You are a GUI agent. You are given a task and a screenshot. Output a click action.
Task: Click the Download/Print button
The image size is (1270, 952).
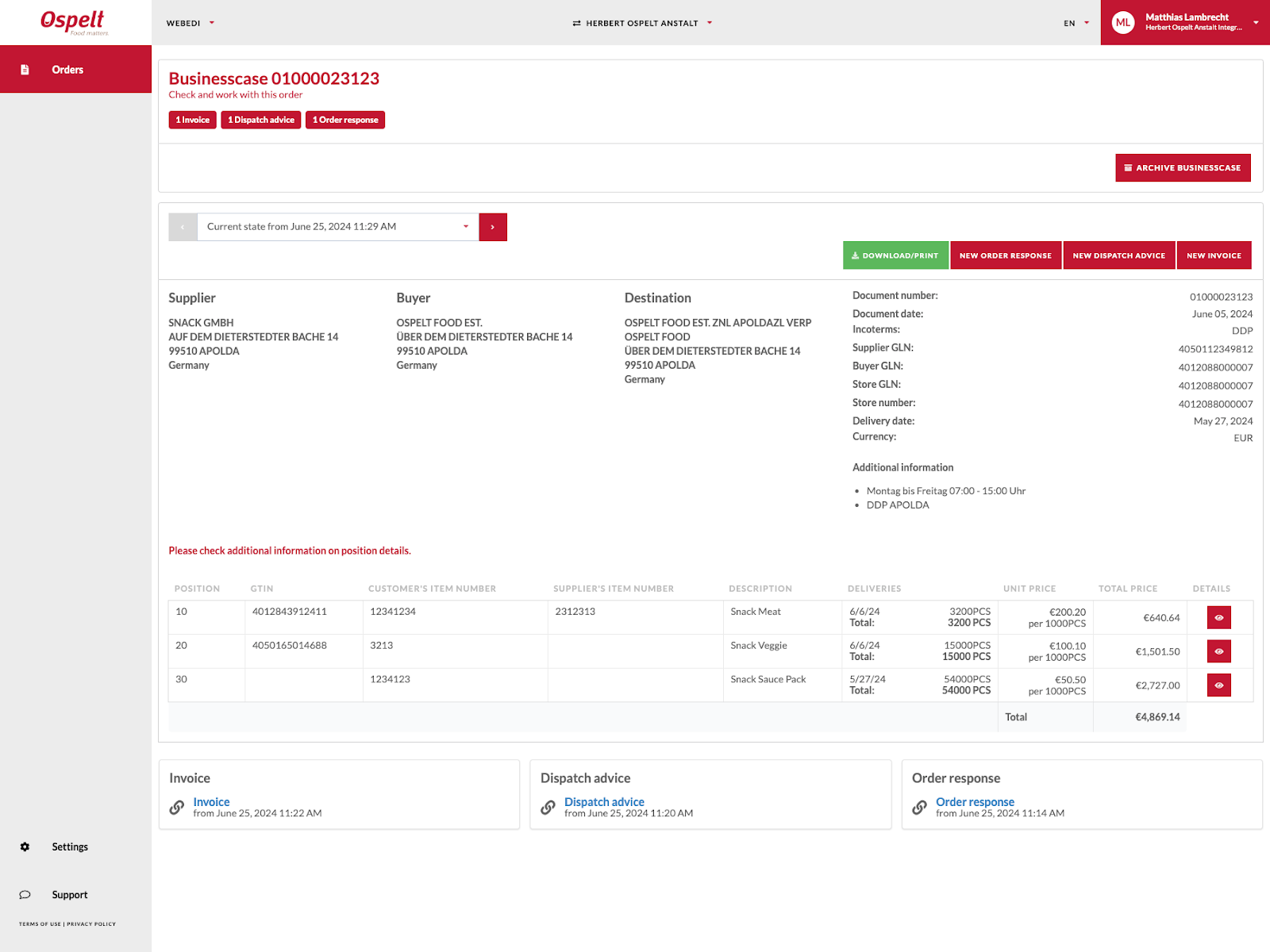895,255
